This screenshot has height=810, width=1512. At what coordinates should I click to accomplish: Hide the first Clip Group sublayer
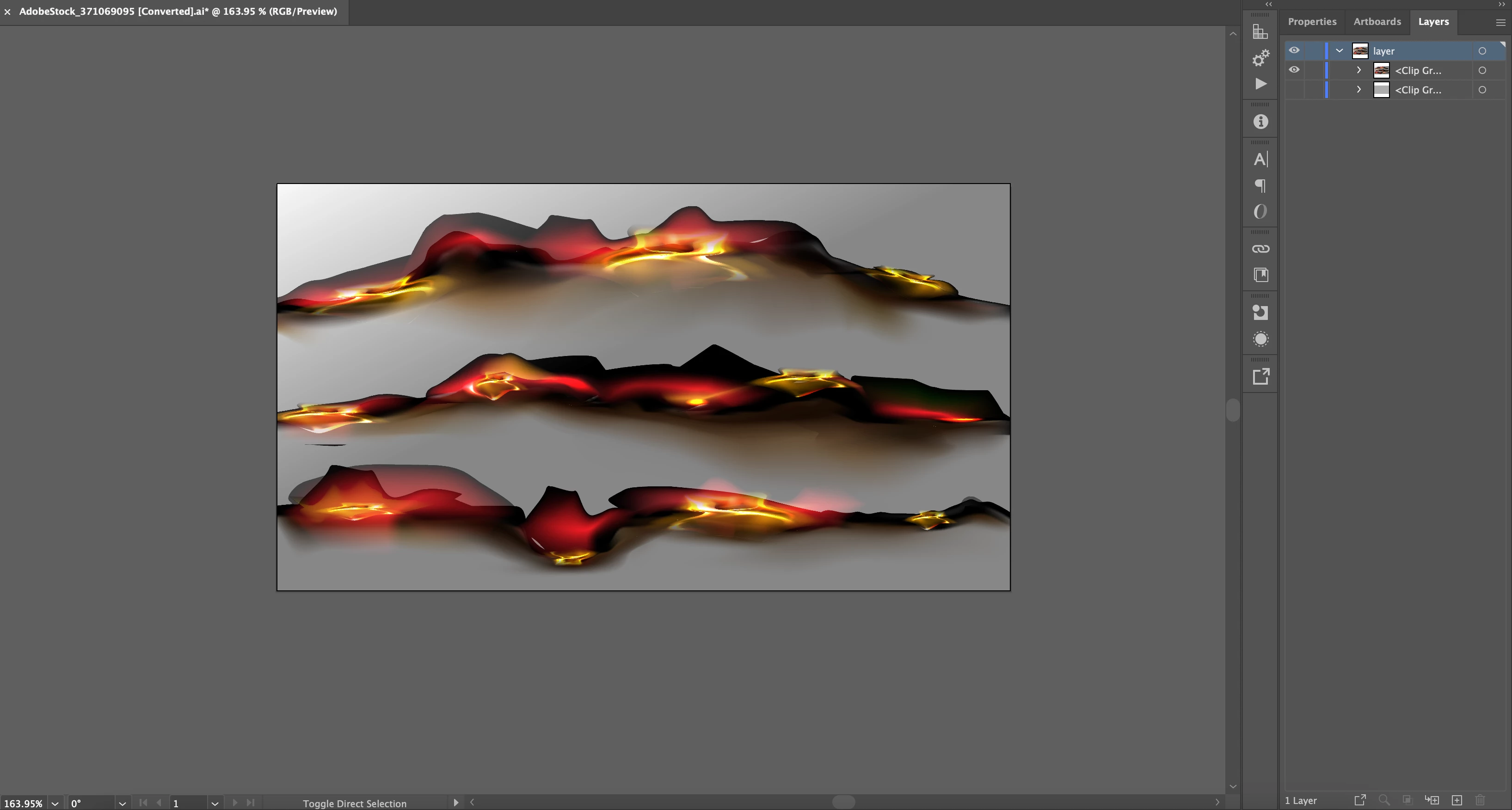(1294, 70)
